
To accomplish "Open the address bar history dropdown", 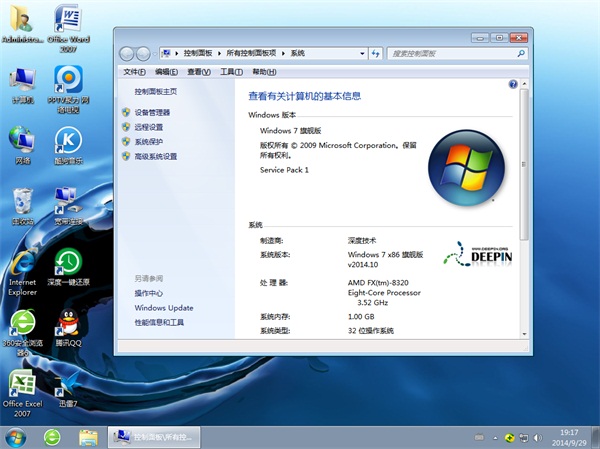I will [x=362, y=54].
